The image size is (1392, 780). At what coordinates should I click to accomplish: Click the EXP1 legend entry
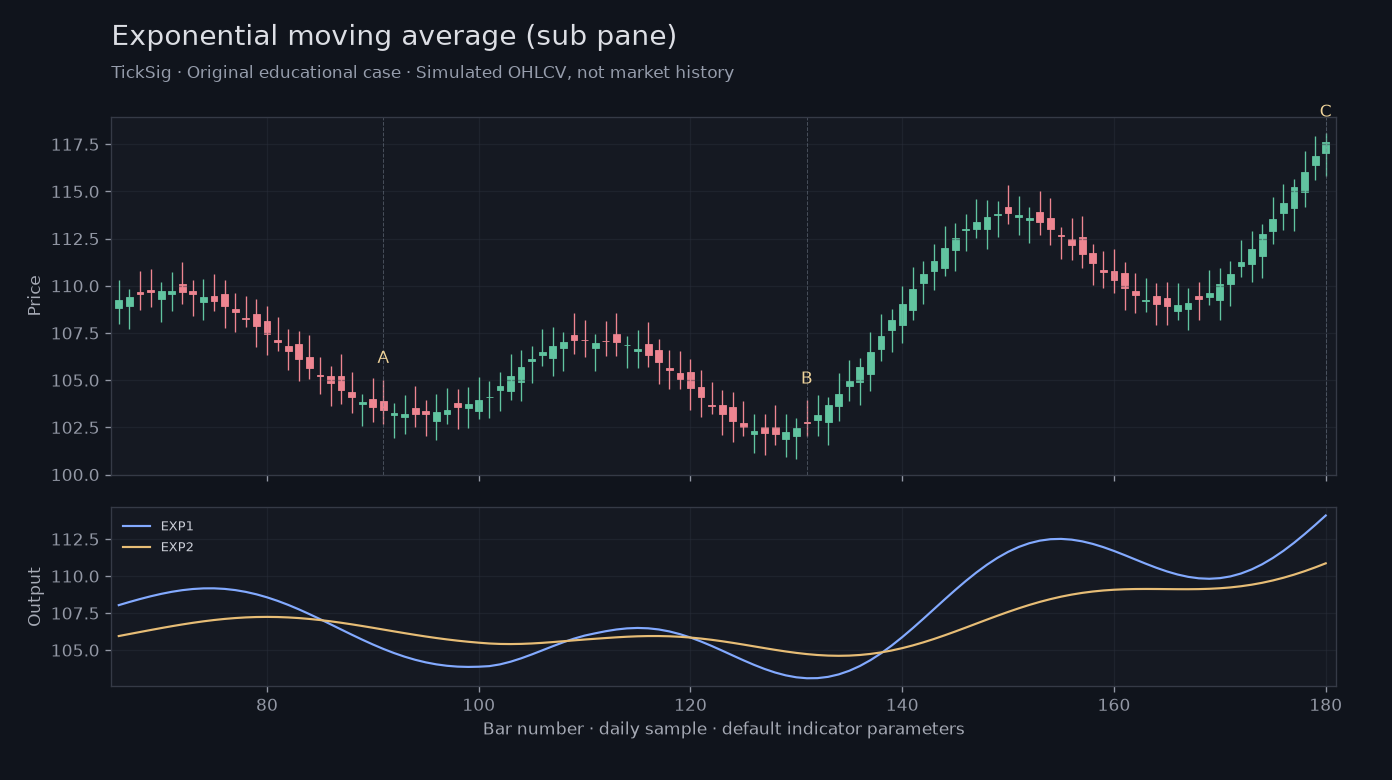pyautogui.click(x=158, y=526)
